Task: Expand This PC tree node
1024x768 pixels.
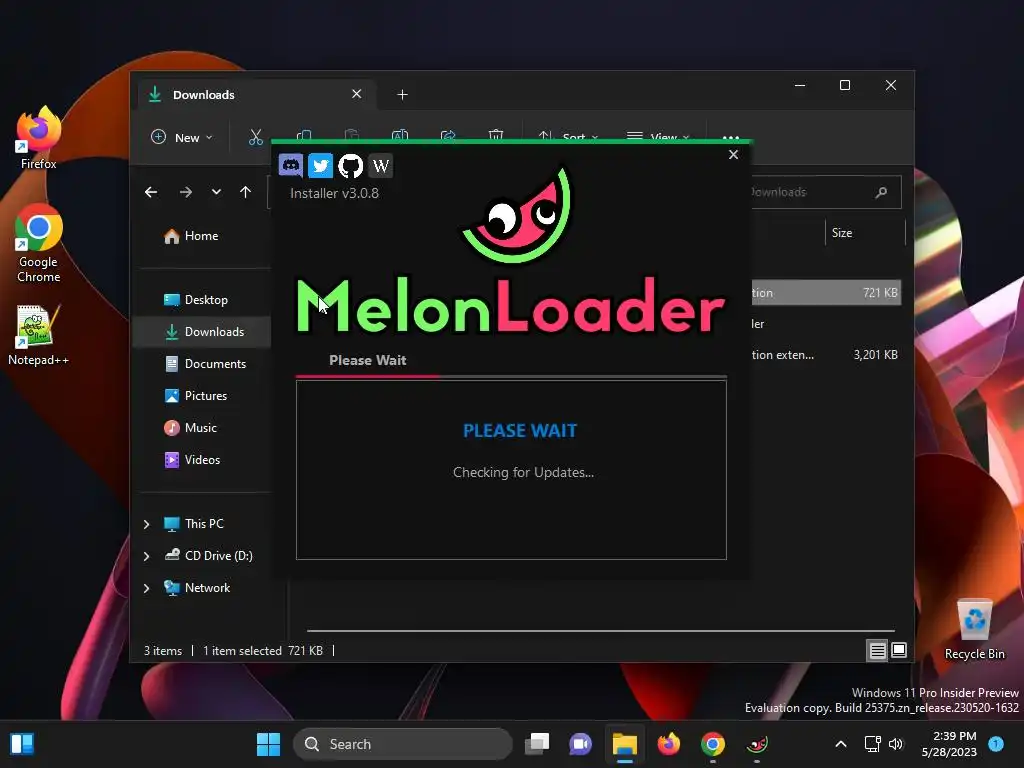Action: (x=146, y=524)
